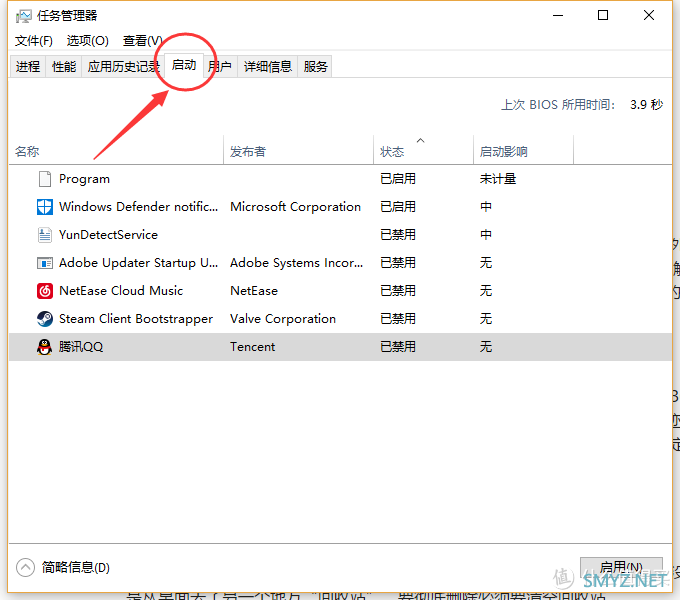Viewport: 680px width, 600px height.
Task: Switch to the 详细信息 tab
Action: coord(268,66)
